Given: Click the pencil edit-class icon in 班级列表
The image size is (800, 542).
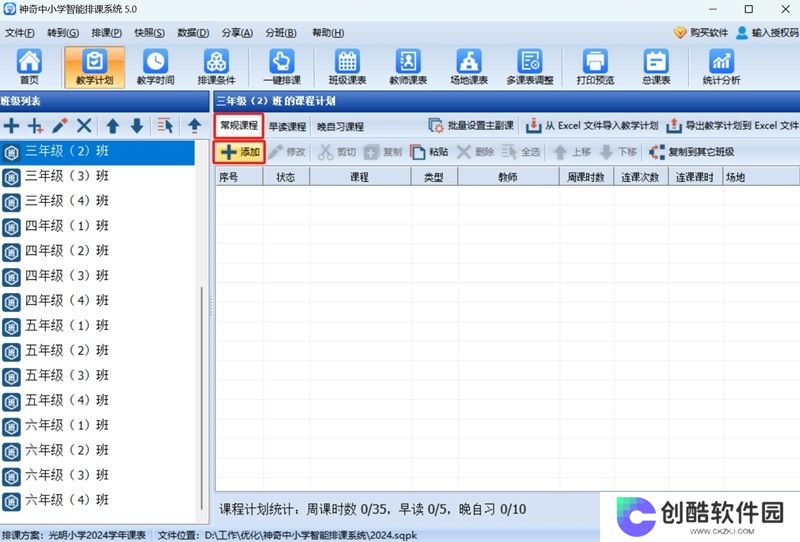Looking at the screenshot, I should coord(60,126).
